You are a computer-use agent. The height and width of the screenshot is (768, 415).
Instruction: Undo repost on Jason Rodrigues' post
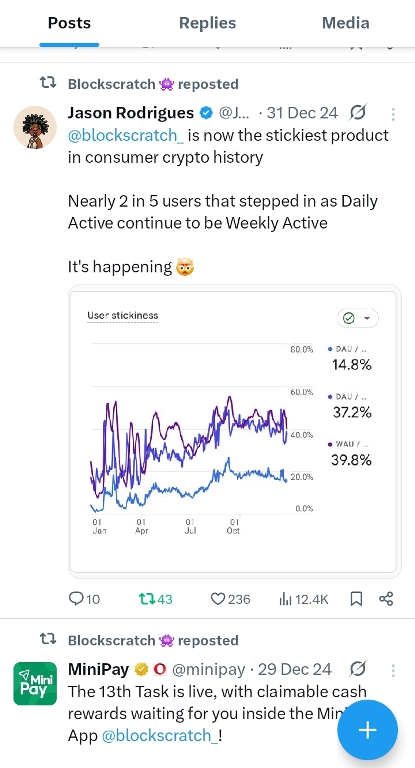[x=155, y=599]
